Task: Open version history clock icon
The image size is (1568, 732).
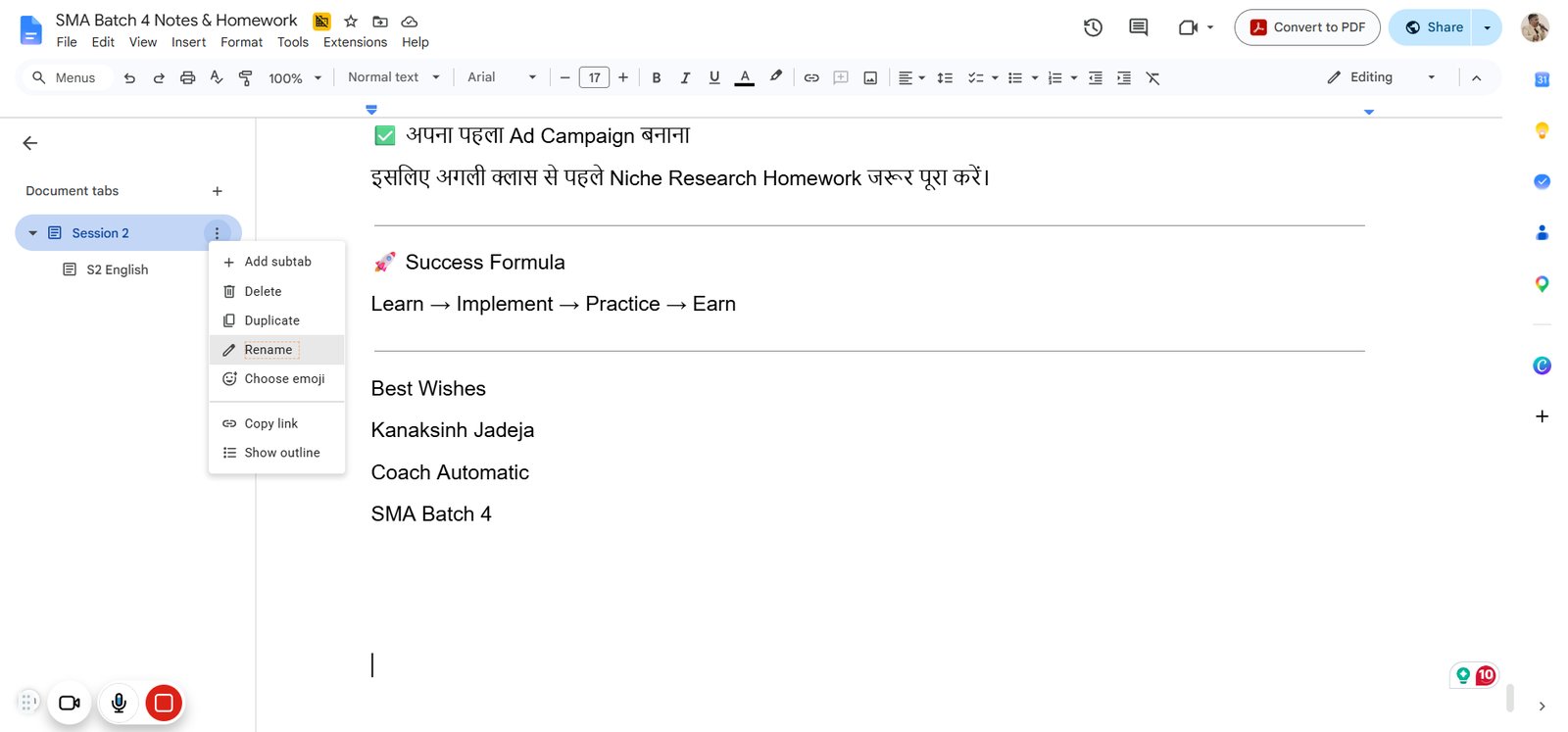Action: [x=1093, y=27]
